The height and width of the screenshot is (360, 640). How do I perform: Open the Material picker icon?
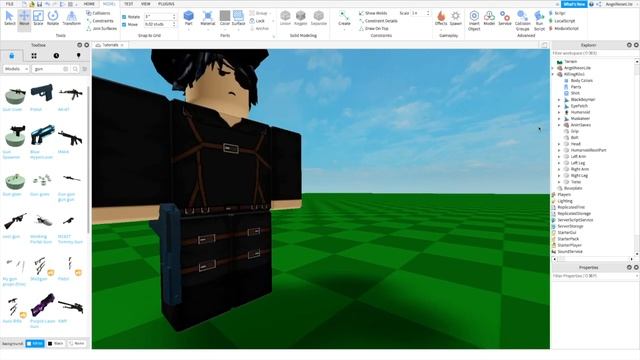coord(207,18)
